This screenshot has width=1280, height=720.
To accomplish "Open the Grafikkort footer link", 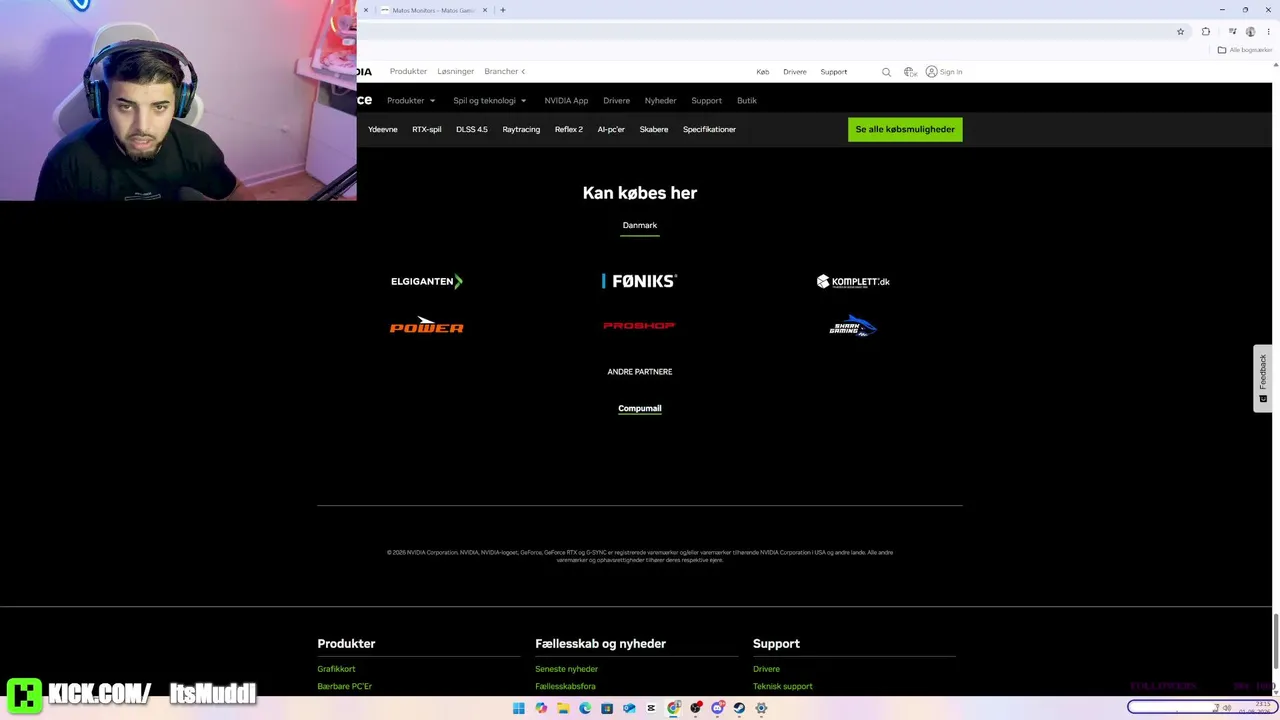I will [336, 669].
